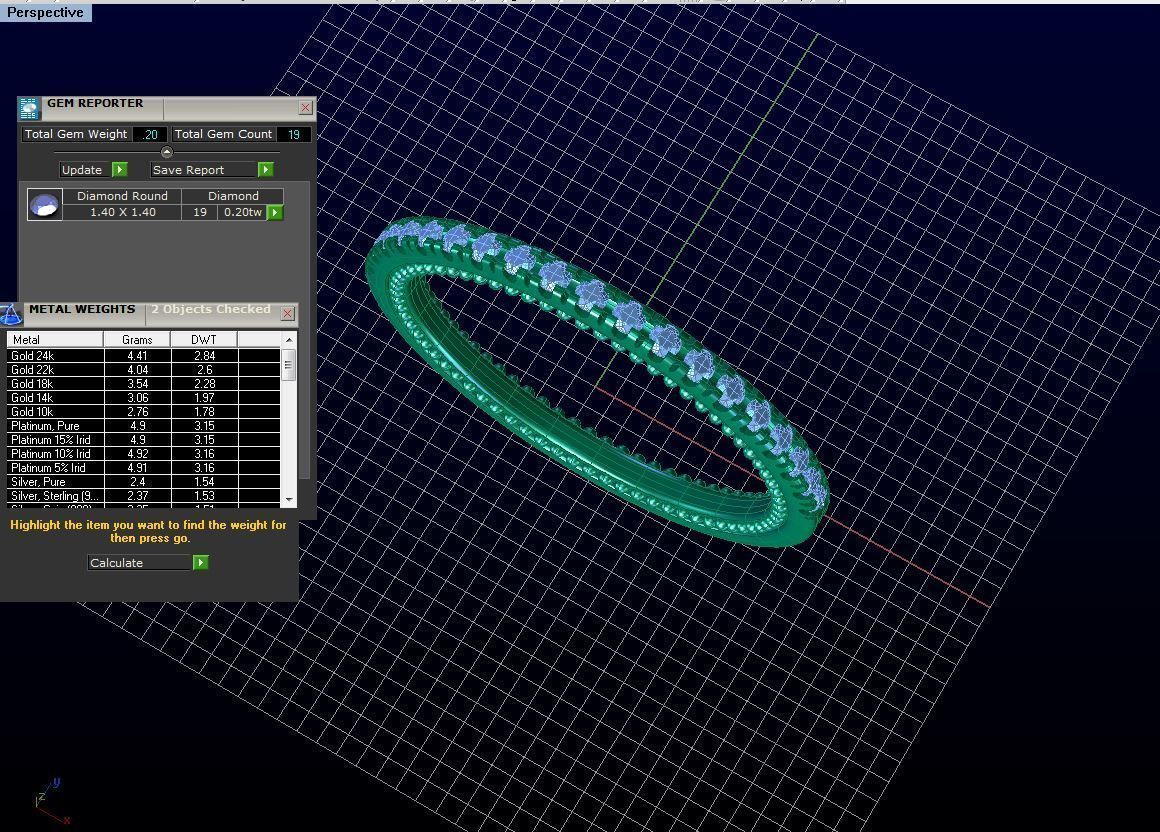
Task: Select the Platinum 5% Irid row
Action: (144, 468)
